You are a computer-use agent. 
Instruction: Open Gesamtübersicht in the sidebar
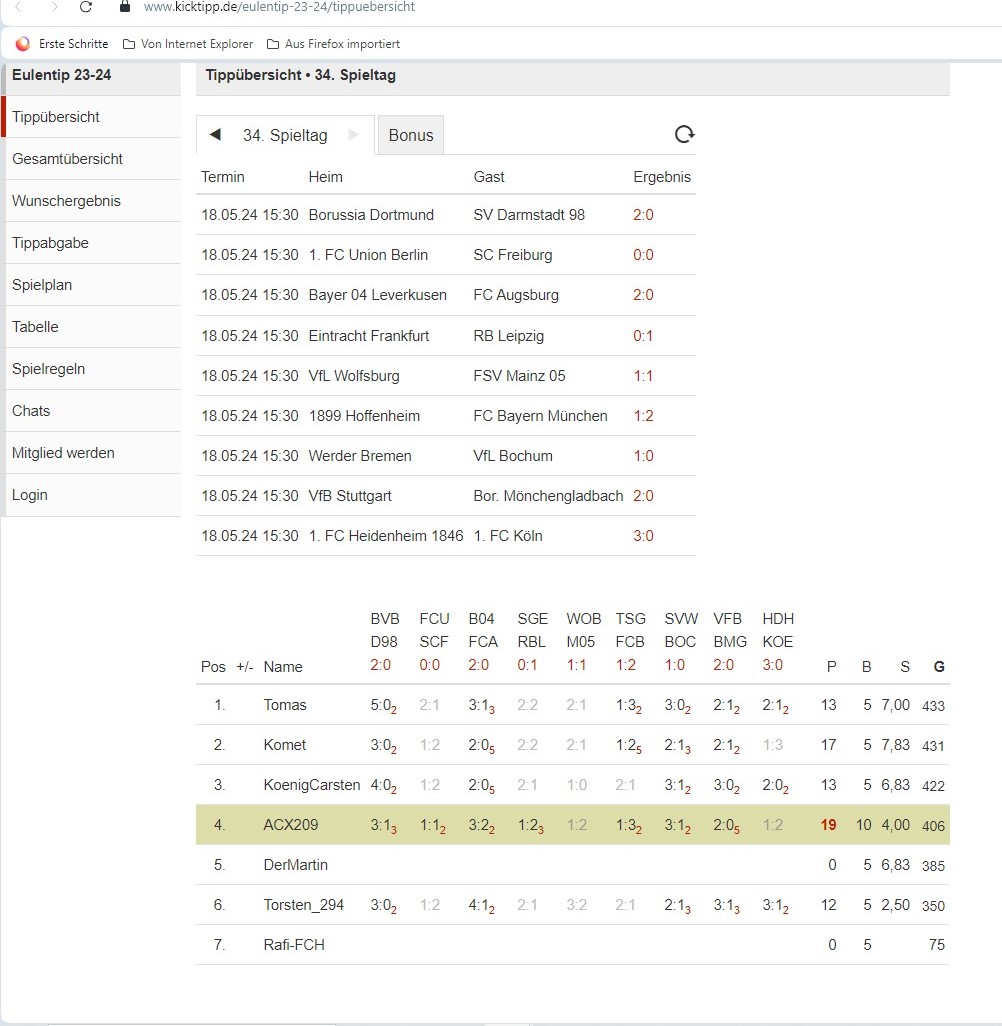(93, 159)
